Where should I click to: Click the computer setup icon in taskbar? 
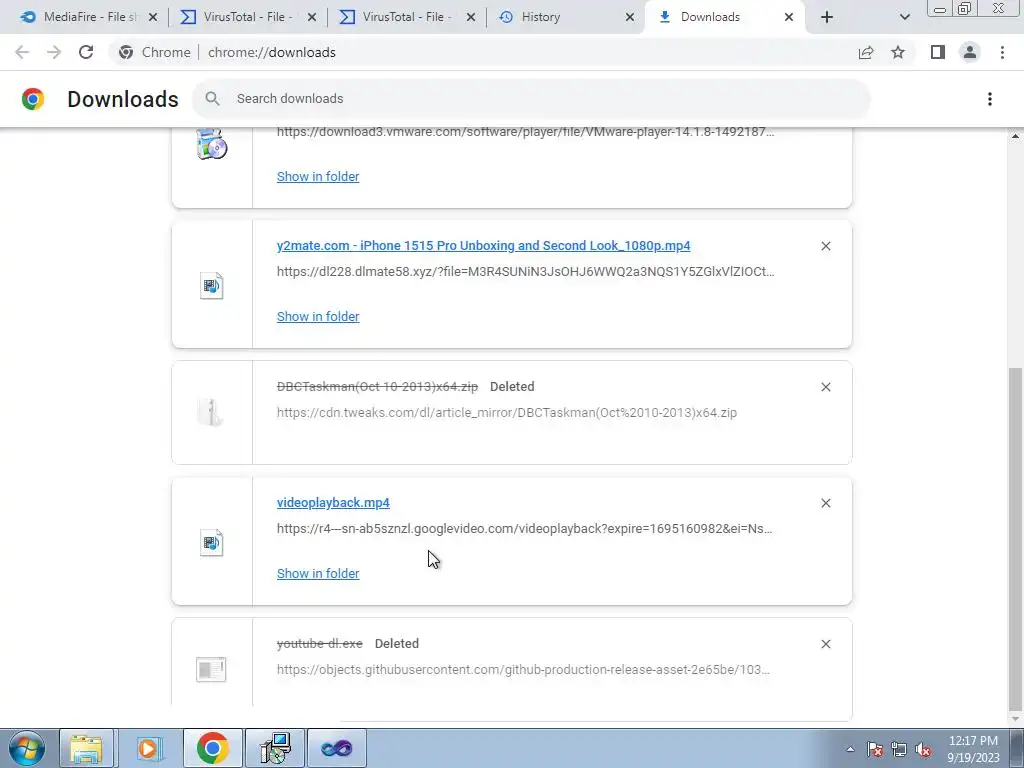(274, 748)
